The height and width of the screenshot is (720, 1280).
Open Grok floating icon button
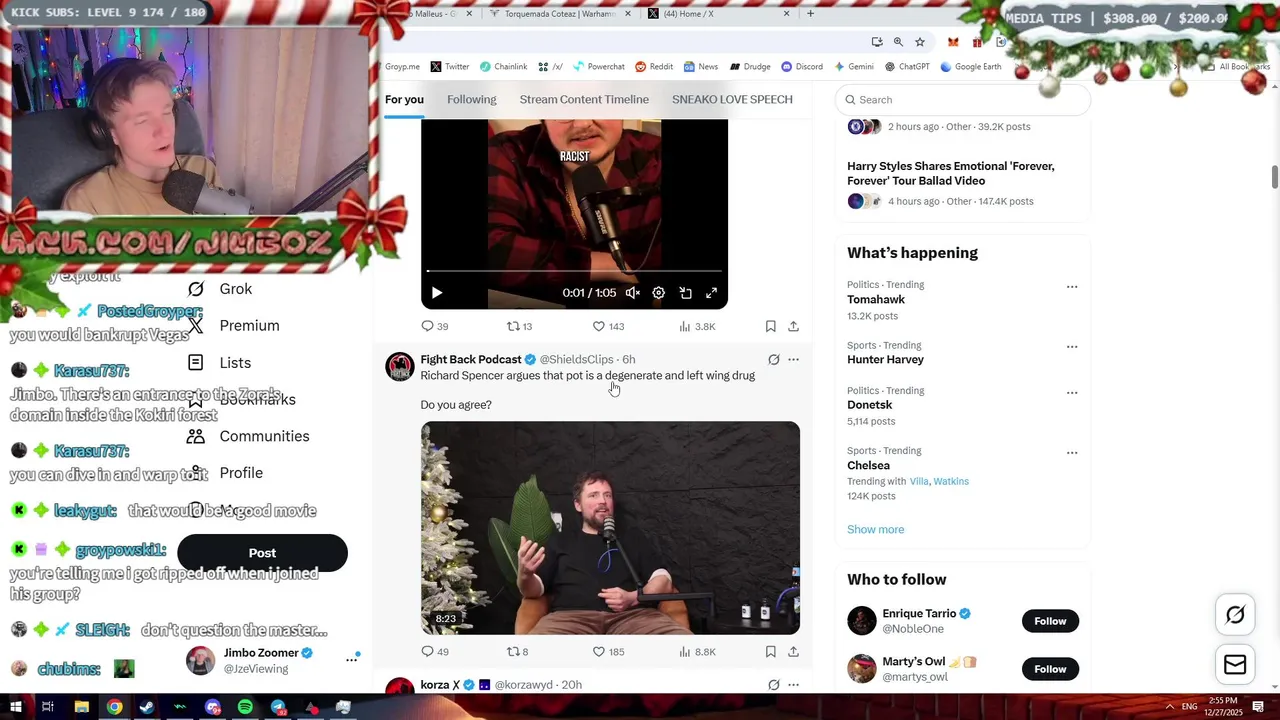1235,615
